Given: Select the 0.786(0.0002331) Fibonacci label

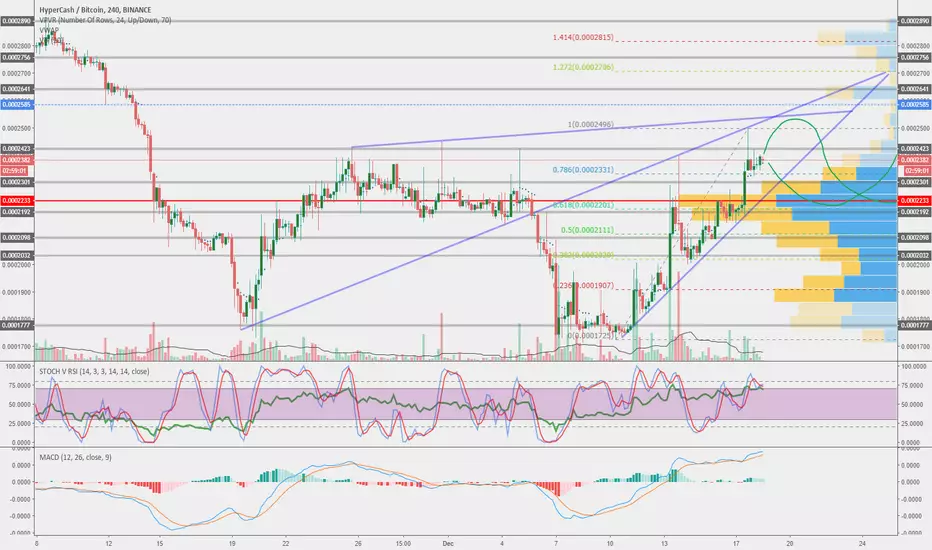Looking at the screenshot, I should (583, 170).
